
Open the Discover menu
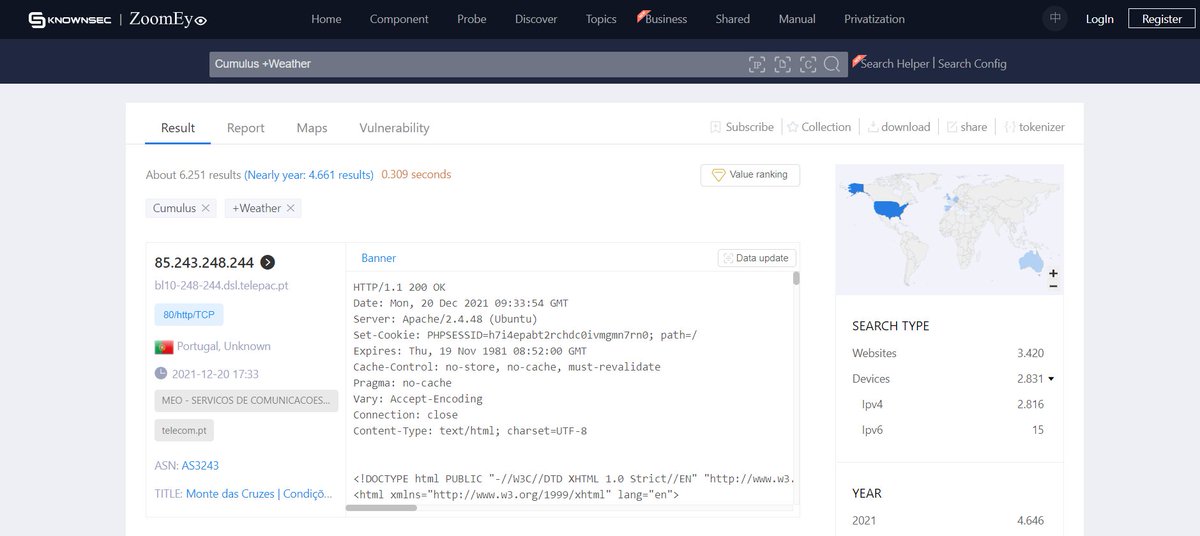536,19
